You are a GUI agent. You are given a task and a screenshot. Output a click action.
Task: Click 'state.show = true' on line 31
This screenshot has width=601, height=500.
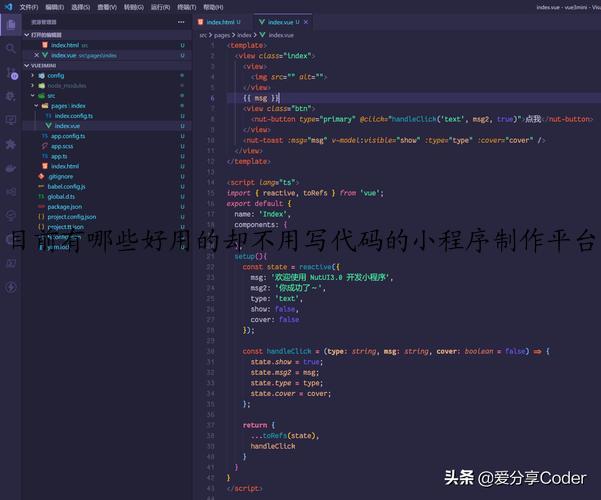[x=287, y=362]
